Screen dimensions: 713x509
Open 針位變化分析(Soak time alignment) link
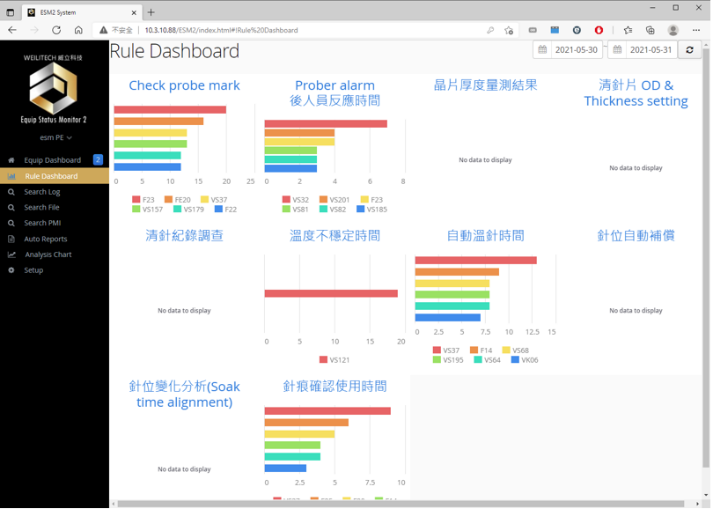coord(184,394)
